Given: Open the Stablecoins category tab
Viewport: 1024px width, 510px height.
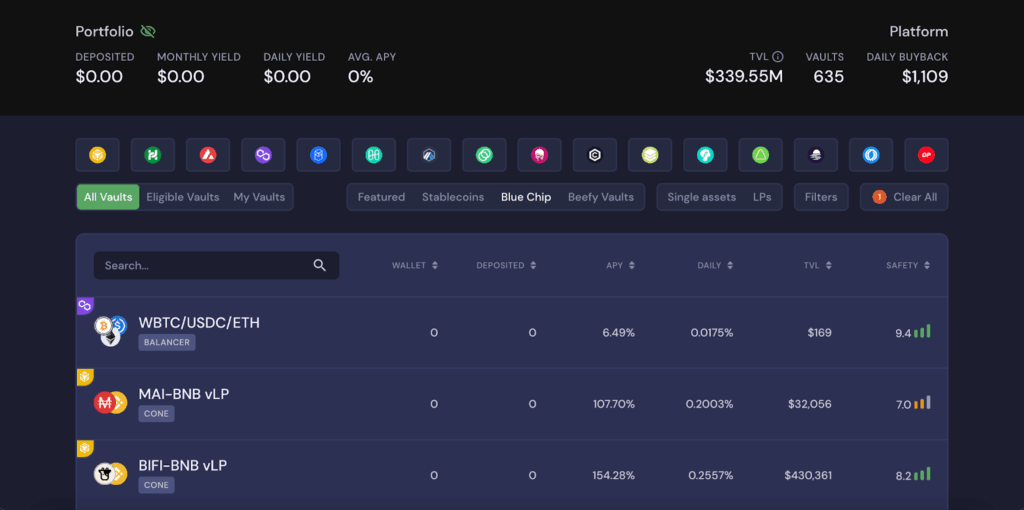Looking at the screenshot, I should pyautogui.click(x=453, y=197).
